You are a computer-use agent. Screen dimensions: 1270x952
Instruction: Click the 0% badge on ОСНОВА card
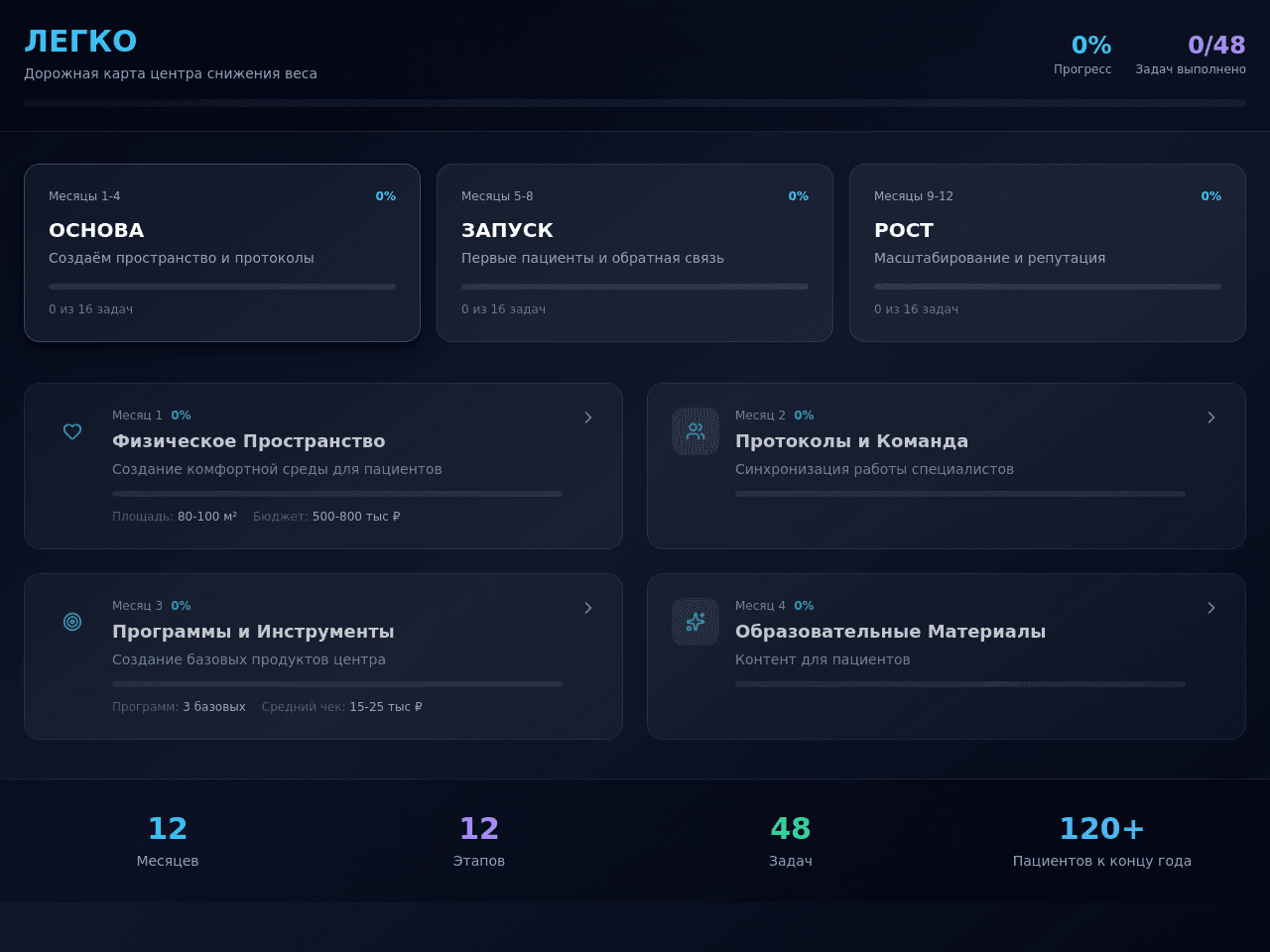pyautogui.click(x=386, y=196)
